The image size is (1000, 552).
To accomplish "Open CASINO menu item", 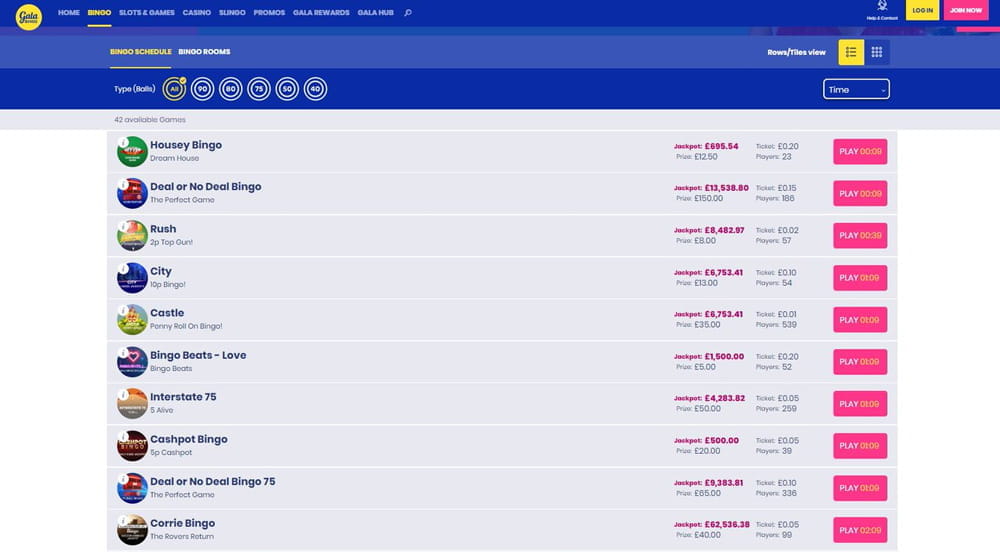I will [196, 13].
